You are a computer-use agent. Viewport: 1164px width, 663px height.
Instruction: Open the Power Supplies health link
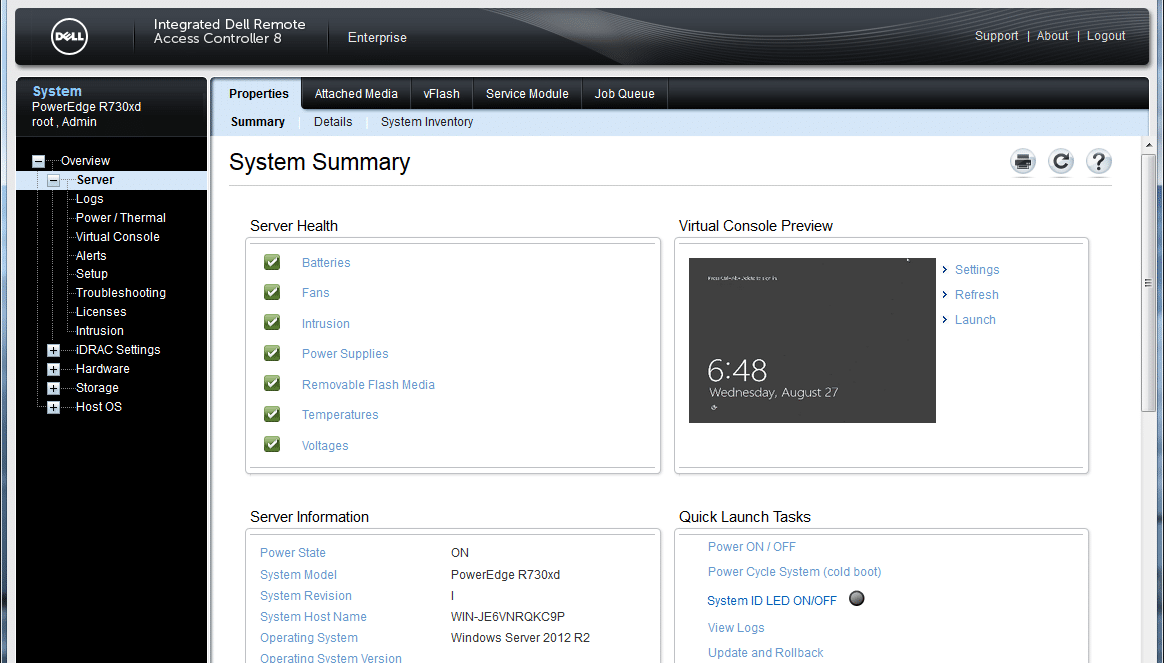pos(344,354)
